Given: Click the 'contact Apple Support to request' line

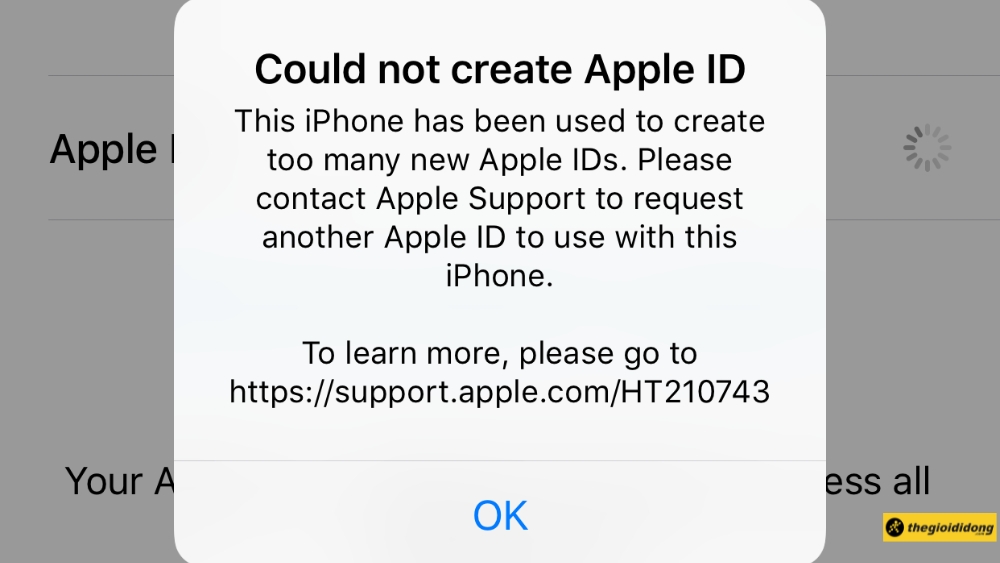Looking at the screenshot, I should 500,198.
